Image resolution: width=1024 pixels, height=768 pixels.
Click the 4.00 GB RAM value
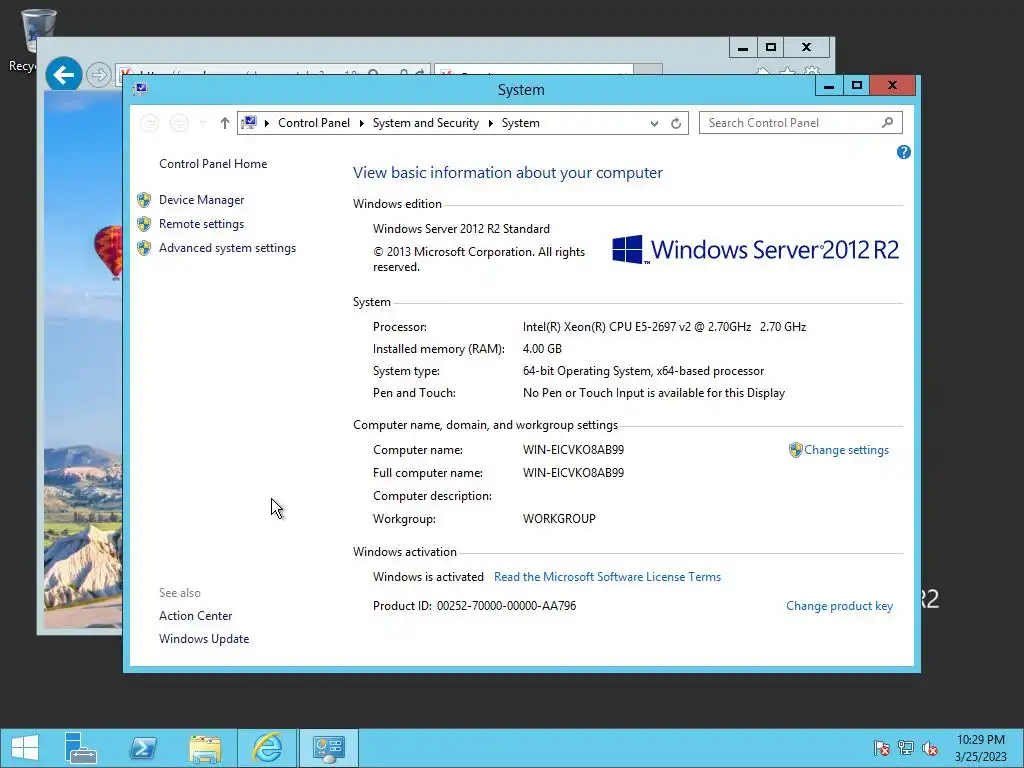coord(542,349)
